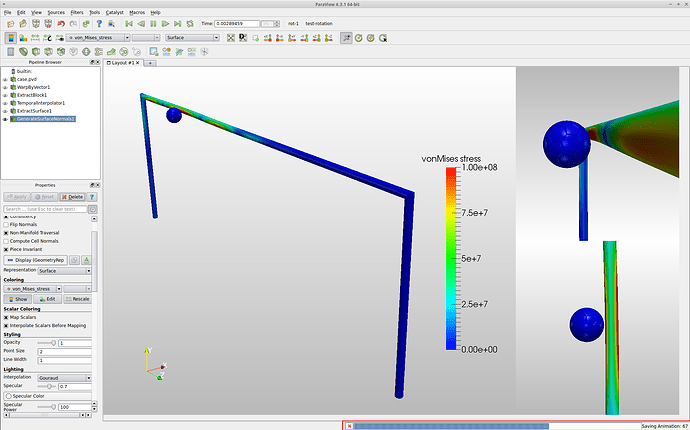Click the Delete button in Properties
The image size is (690, 430).
72,197
